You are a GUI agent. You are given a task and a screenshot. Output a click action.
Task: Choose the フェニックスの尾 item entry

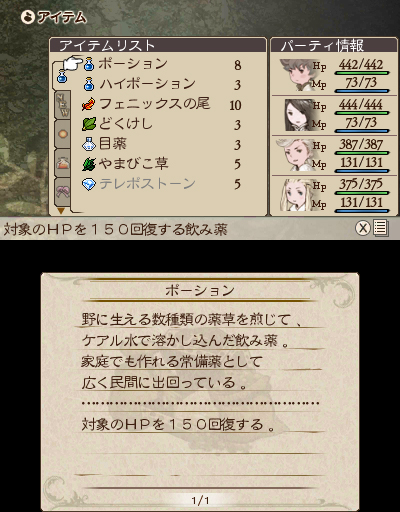tap(161, 104)
